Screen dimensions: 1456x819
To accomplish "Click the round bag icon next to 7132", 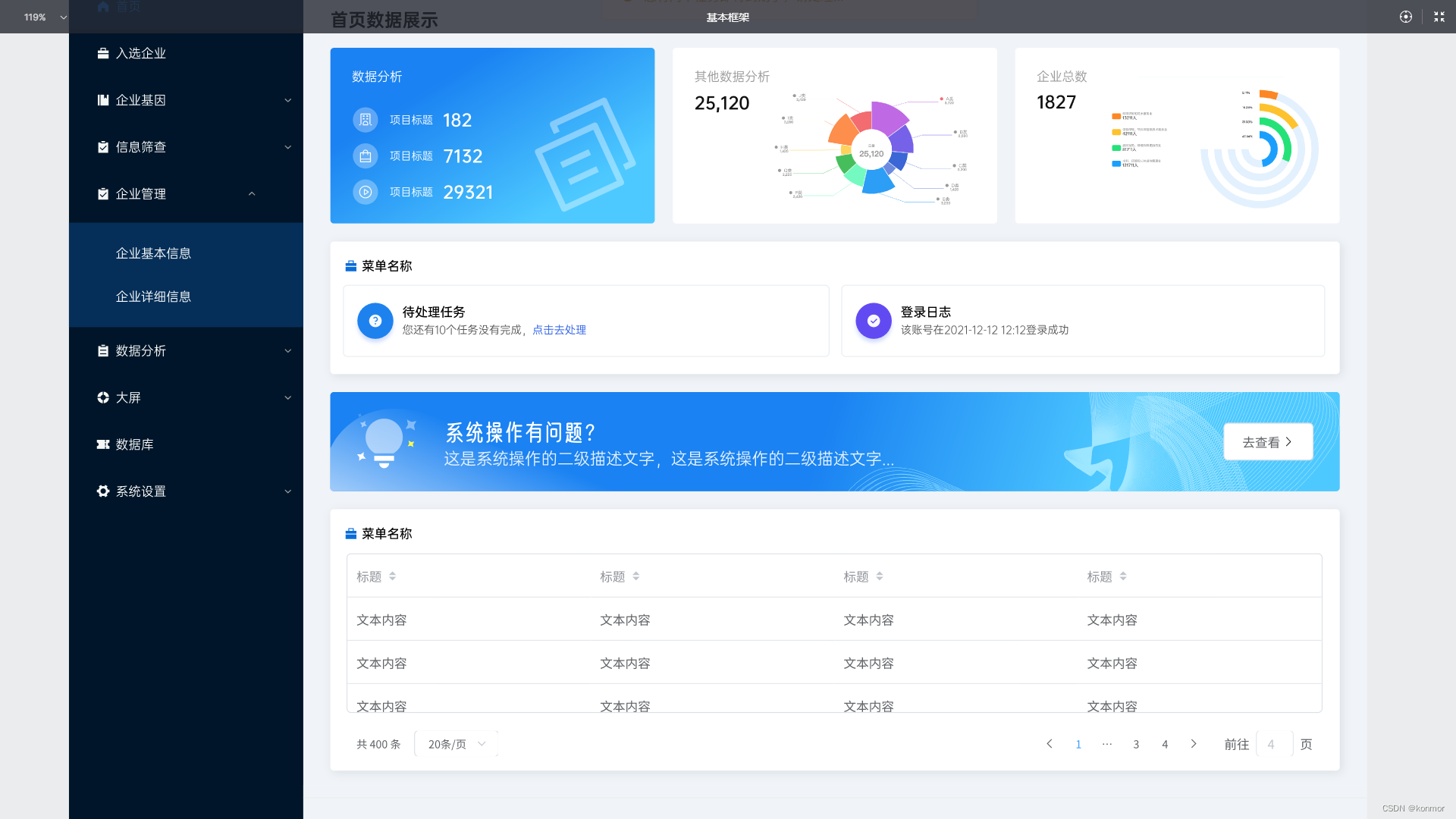I will pos(366,156).
